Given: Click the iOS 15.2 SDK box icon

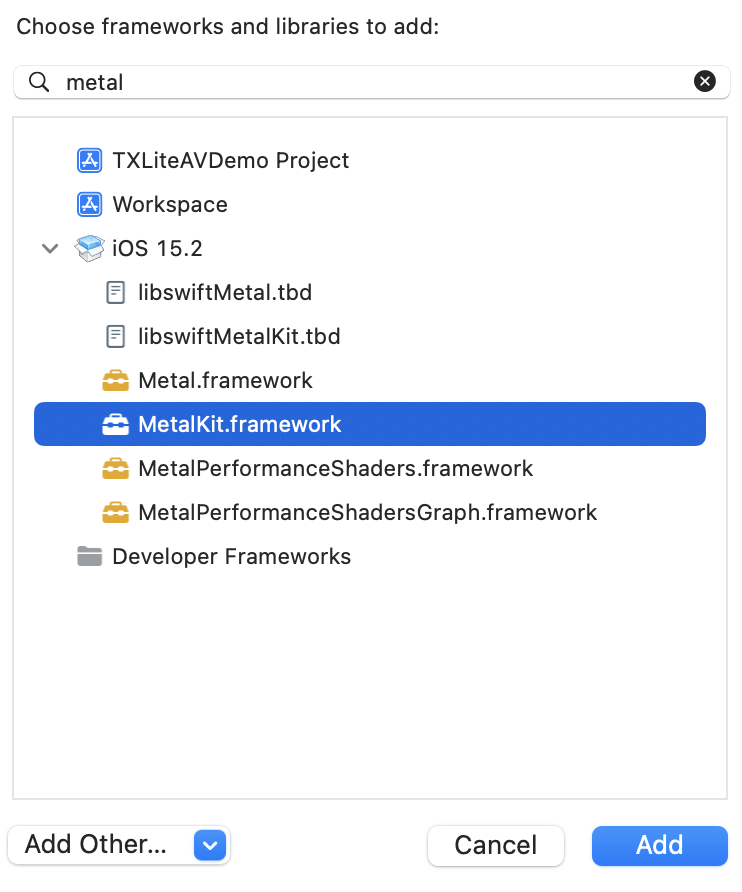Looking at the screenshot, I should click(90, 248).
